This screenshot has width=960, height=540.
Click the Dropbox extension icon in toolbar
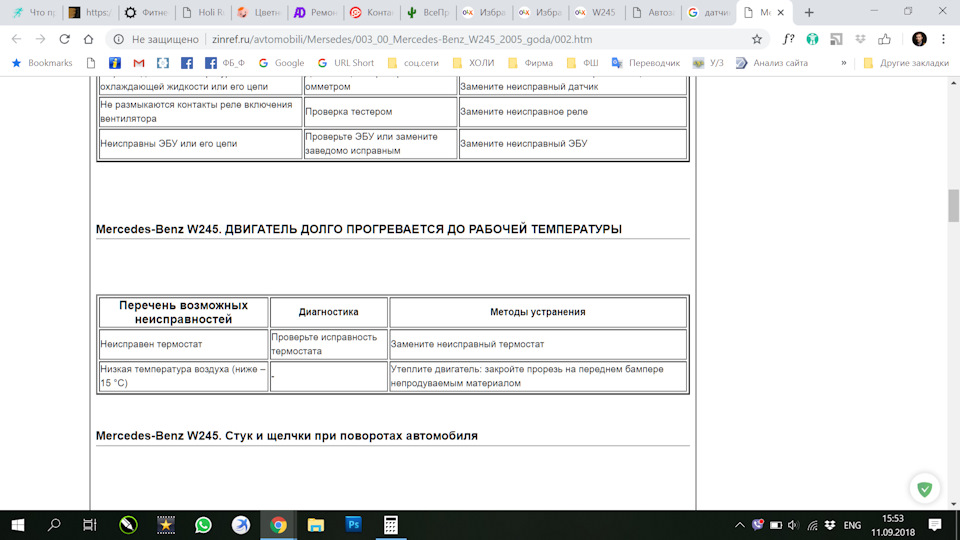pyautogui.click(x=860, y=39)
